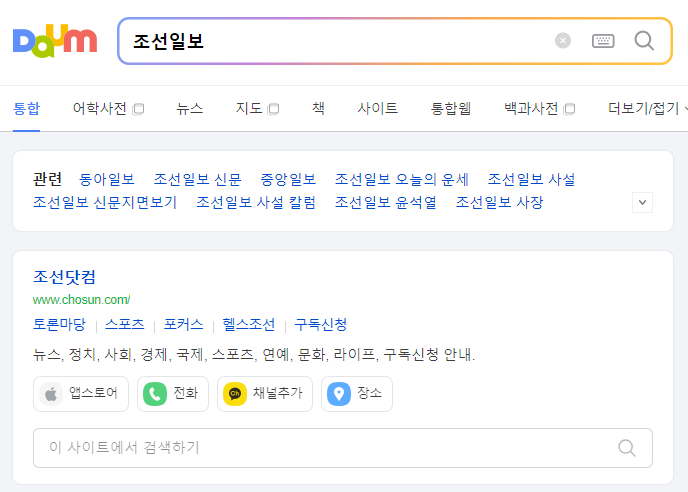
Task: Open the 백과사전 tab
Action: tap(531, 108)
